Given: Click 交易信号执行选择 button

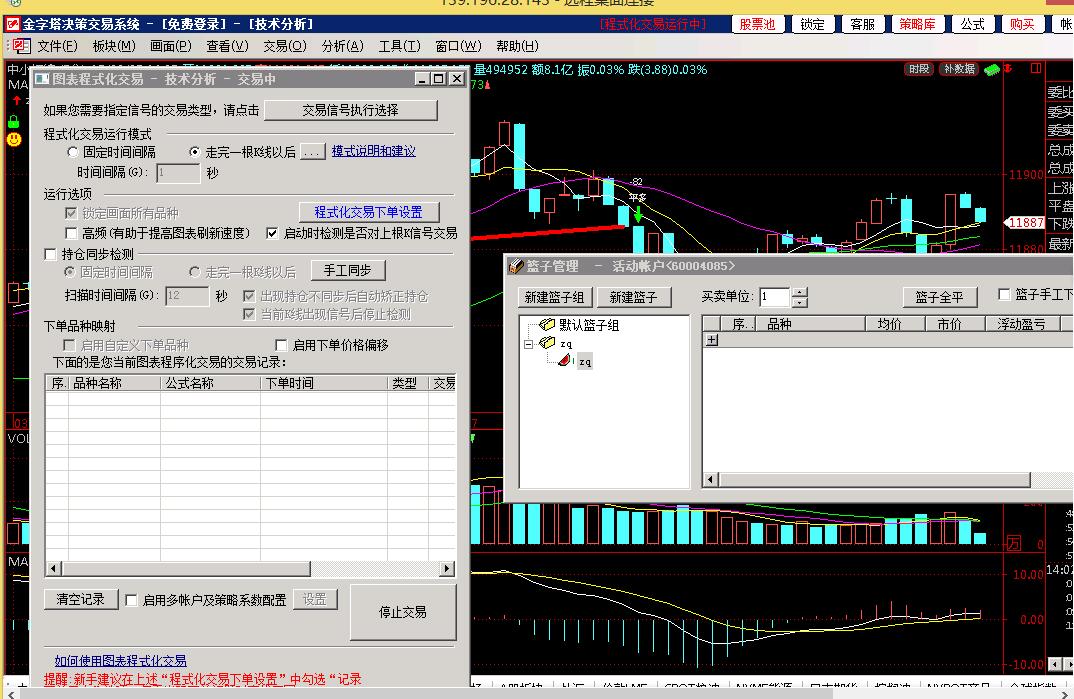Looking at the screenshot, I should [x=351, y=110].
